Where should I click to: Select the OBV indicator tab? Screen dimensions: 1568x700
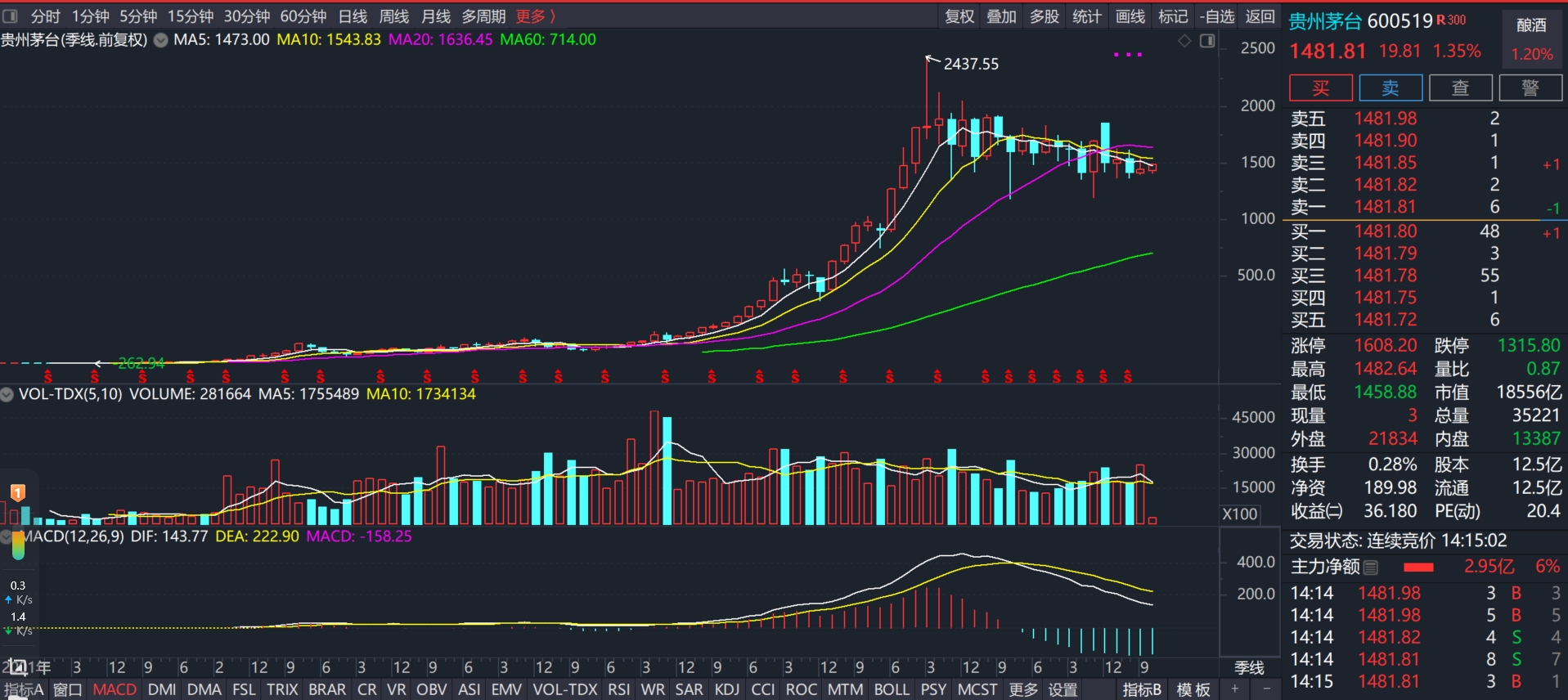(431, 689)
